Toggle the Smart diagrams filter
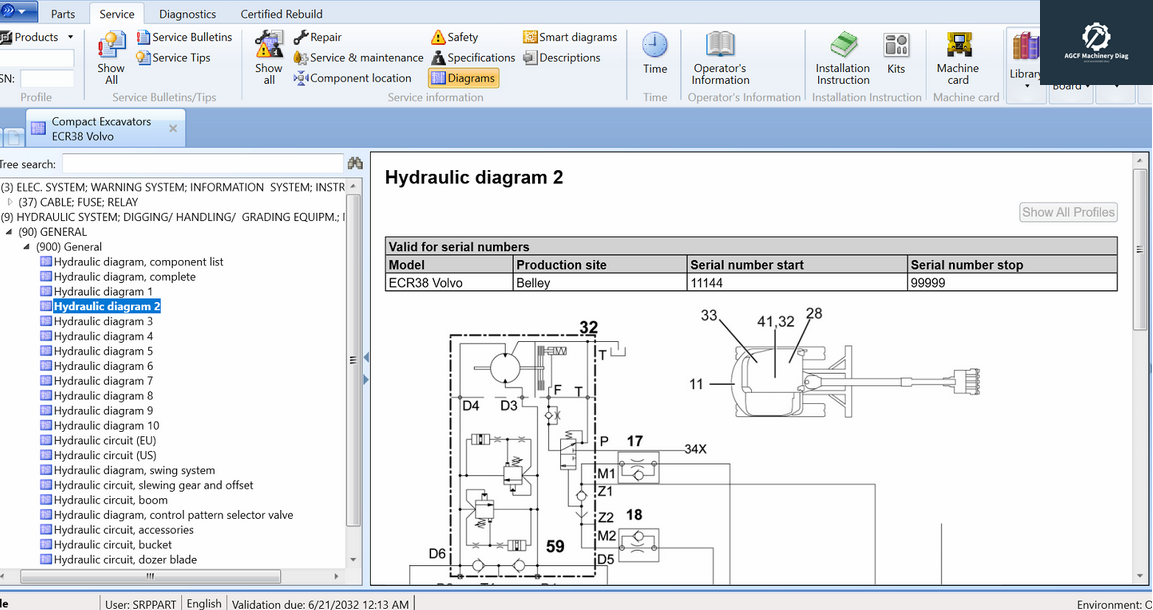 [x=570, y=37]
